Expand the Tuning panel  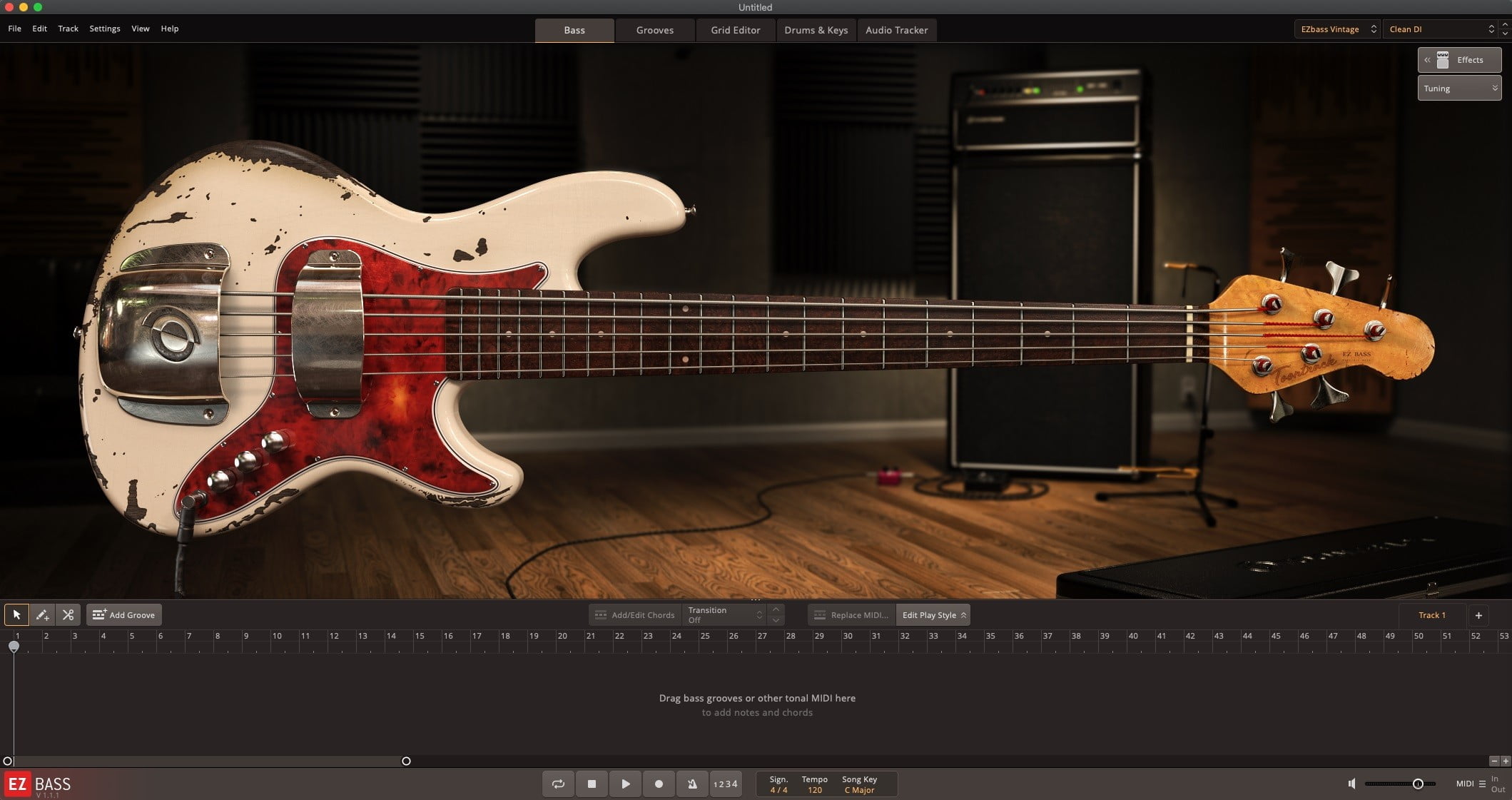pos(1459,88)
